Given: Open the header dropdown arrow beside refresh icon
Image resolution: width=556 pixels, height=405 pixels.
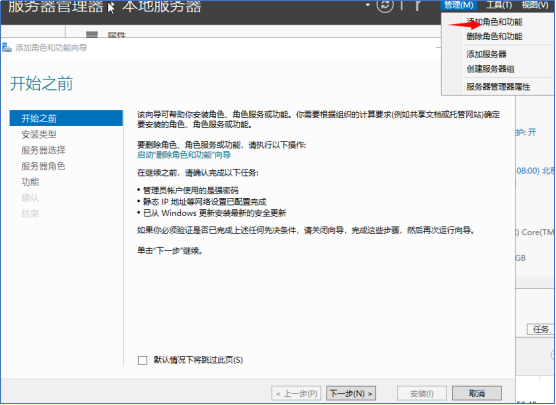Looking at the screenshot, I should (368, 5).
